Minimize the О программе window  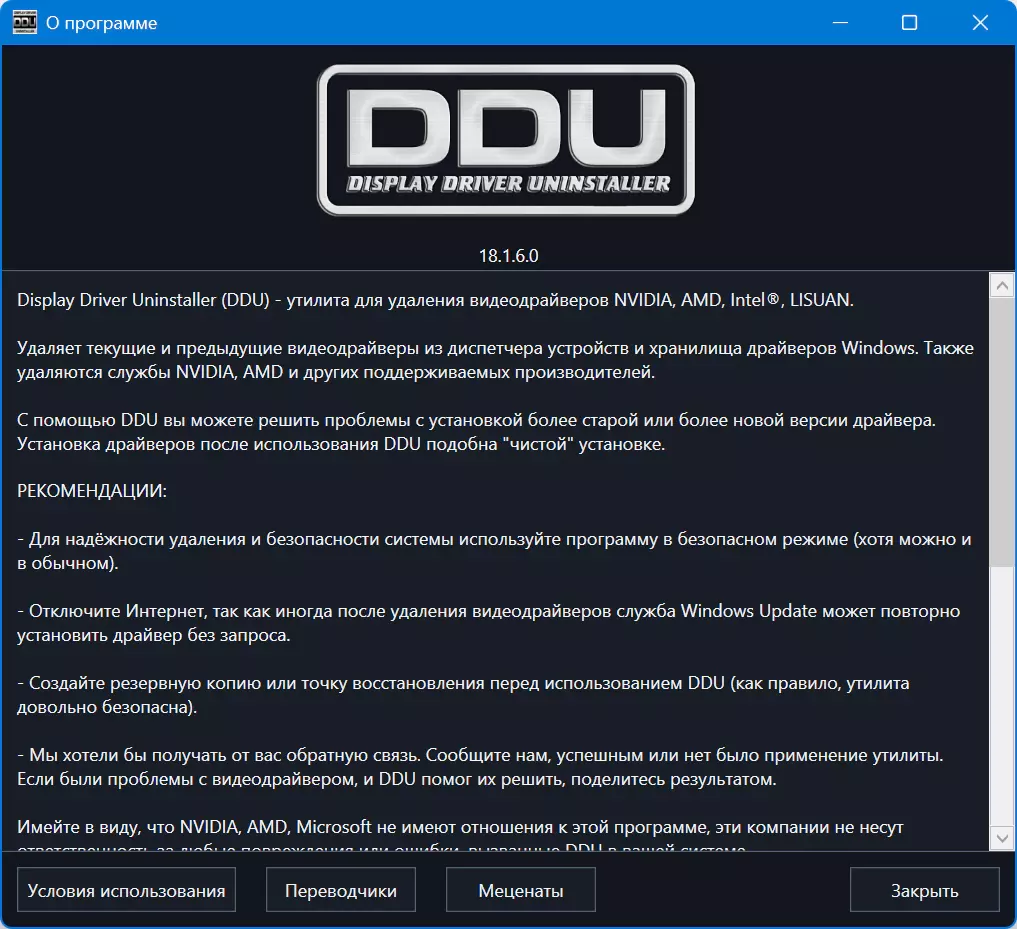click(840, 23)
